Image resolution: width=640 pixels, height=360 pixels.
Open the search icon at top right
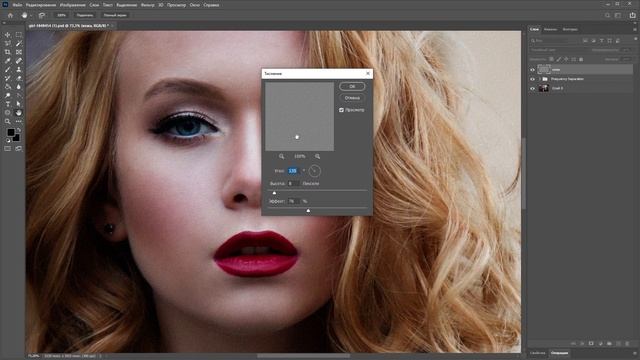pyautogui.click(x=607, y=15)
